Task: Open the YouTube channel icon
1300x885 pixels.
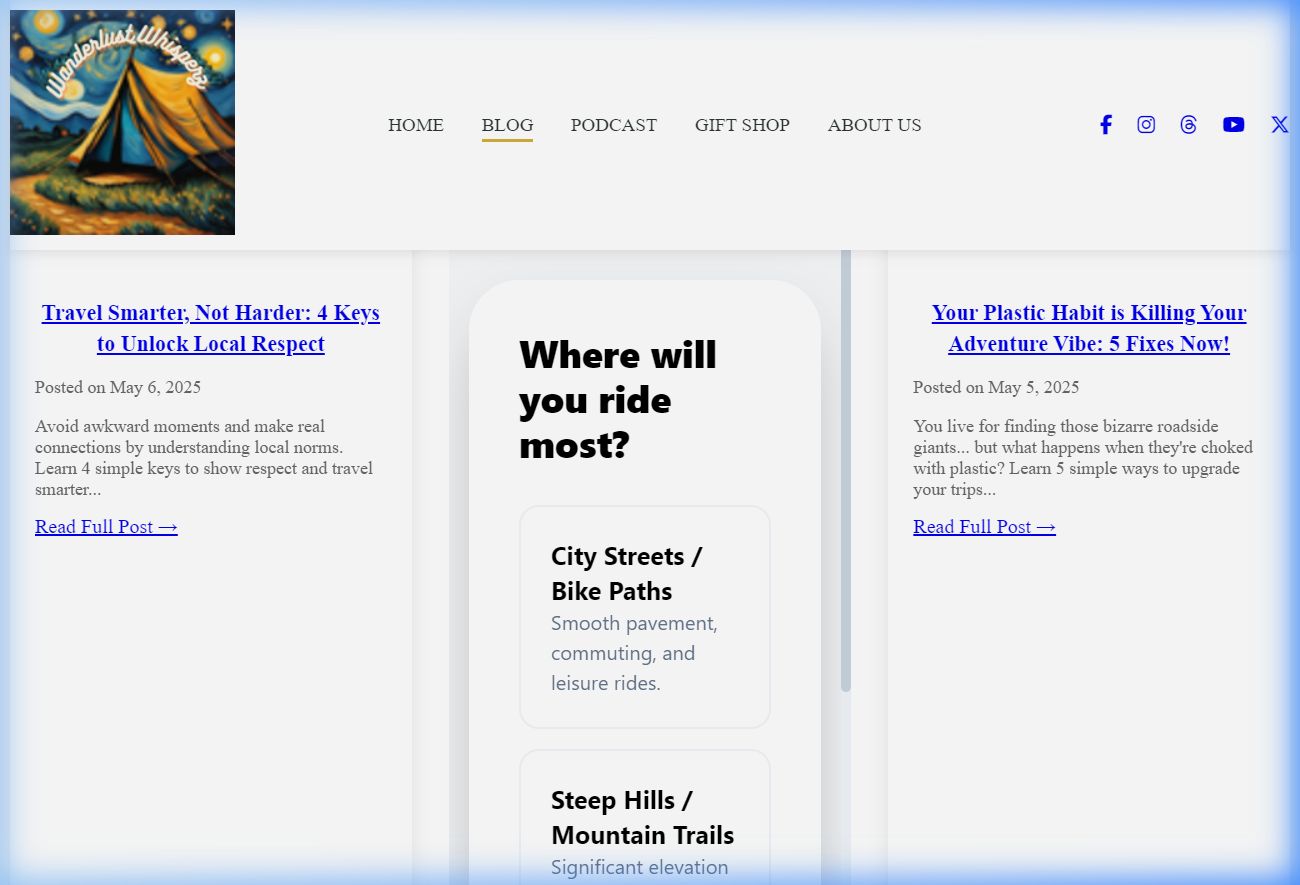Action: click(1233, 125)
